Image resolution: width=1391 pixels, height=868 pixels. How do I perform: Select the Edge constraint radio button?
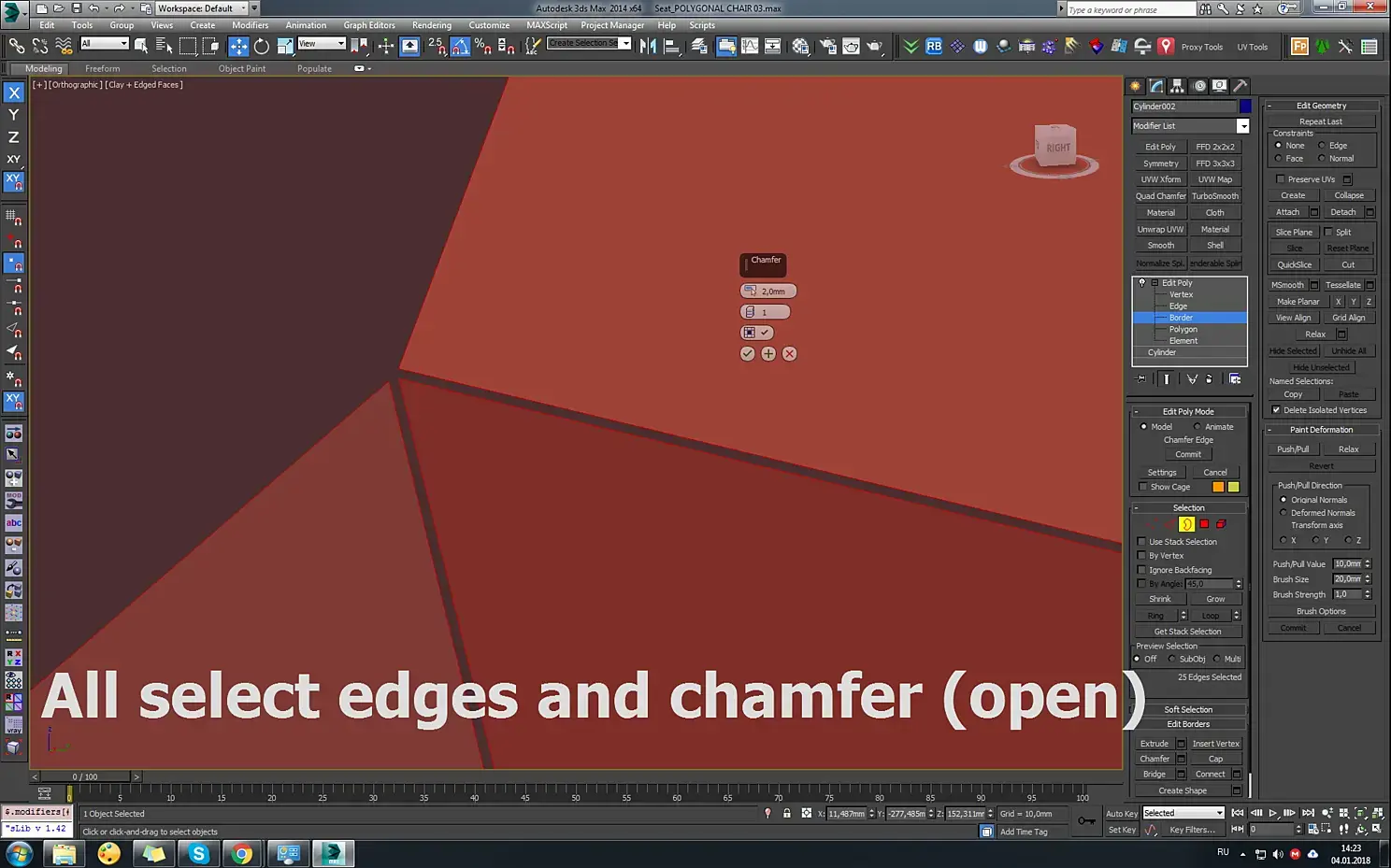(x=1322, y=145)
